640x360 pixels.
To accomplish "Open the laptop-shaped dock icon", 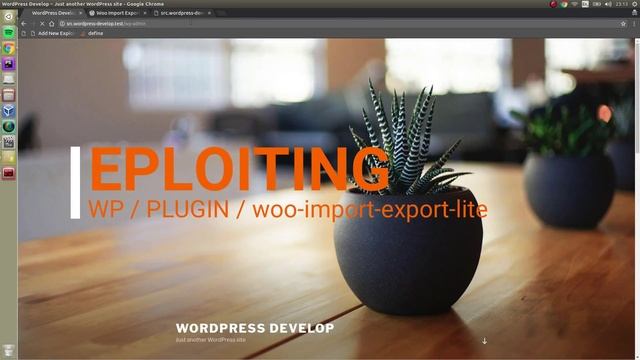I will (x=9, y=79).
